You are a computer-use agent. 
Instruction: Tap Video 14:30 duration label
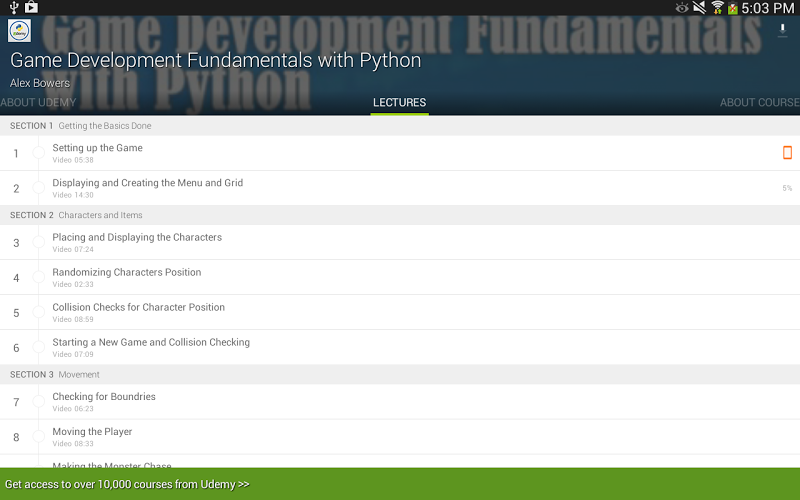coord(73,195)
